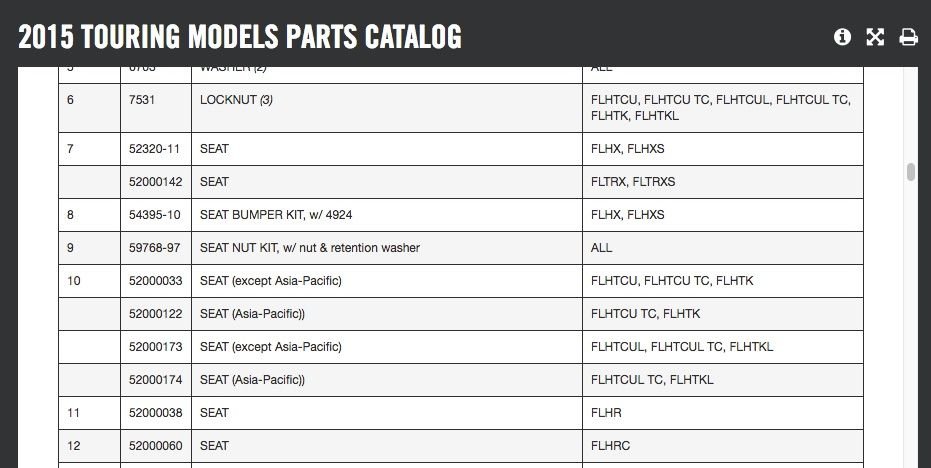Select the FLTRX, FLTRXS models cell
The width and height of the screenshot is (931, 468).
point(633,182)
